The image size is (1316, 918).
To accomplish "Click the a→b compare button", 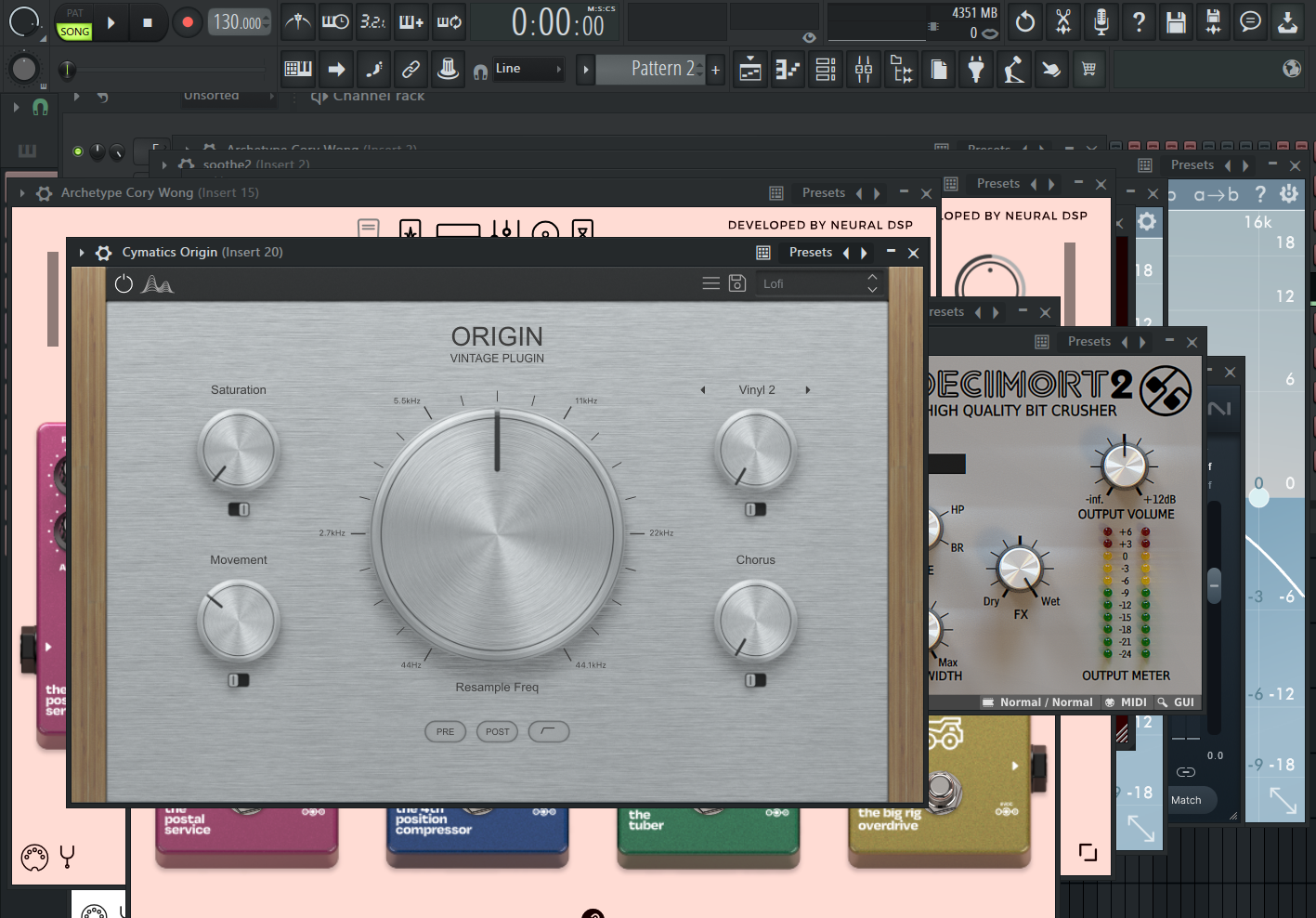I will tap(1216, 195).
